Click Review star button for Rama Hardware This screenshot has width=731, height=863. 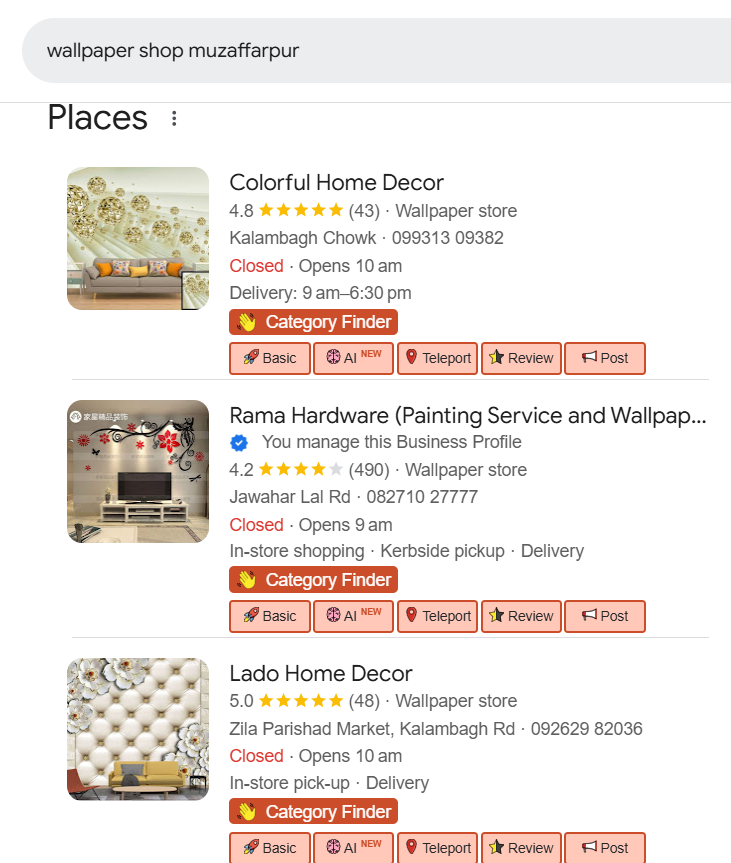coord(521,616)
